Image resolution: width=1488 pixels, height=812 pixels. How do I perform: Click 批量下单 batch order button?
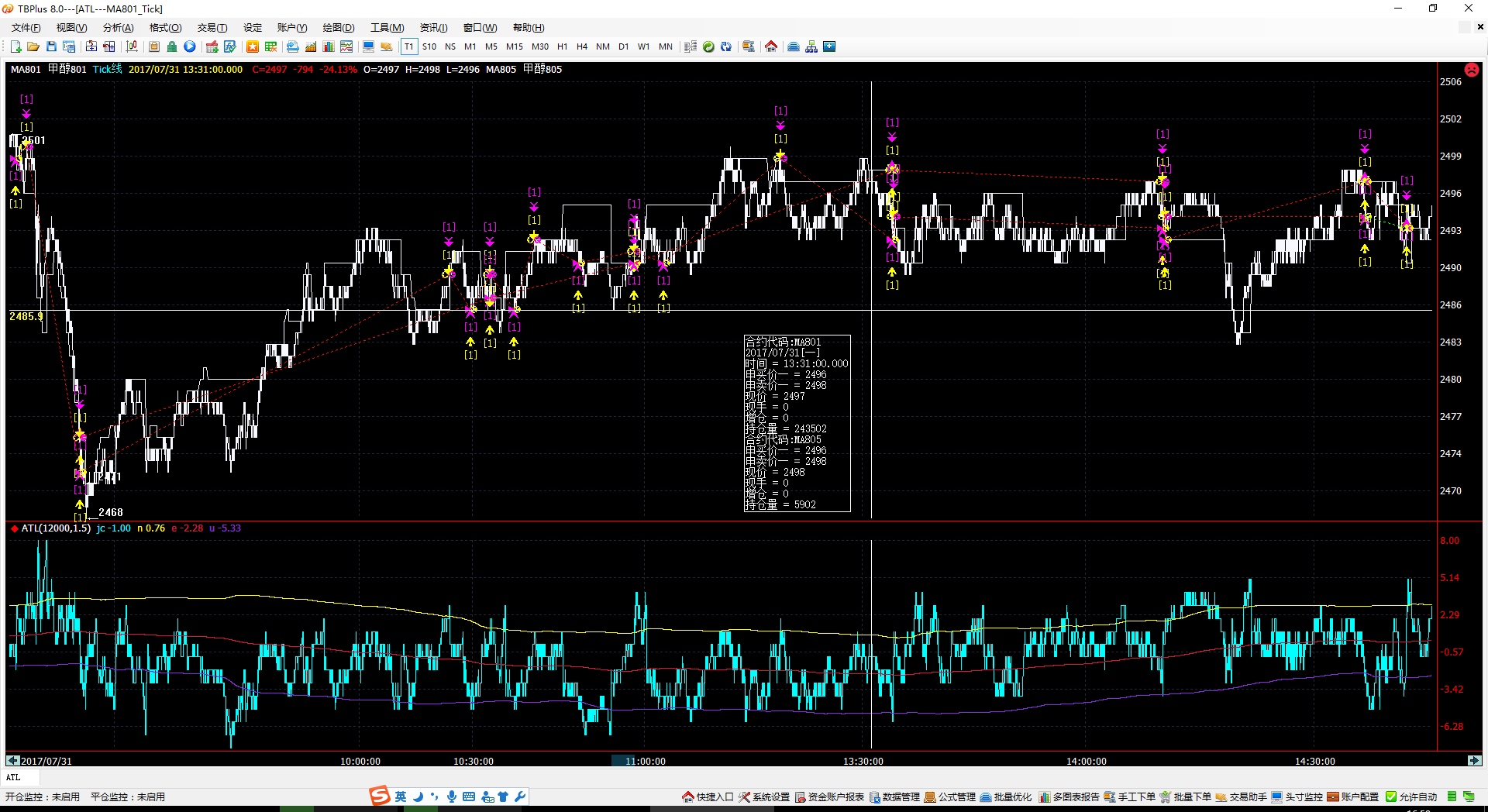tap(1186, 797)
